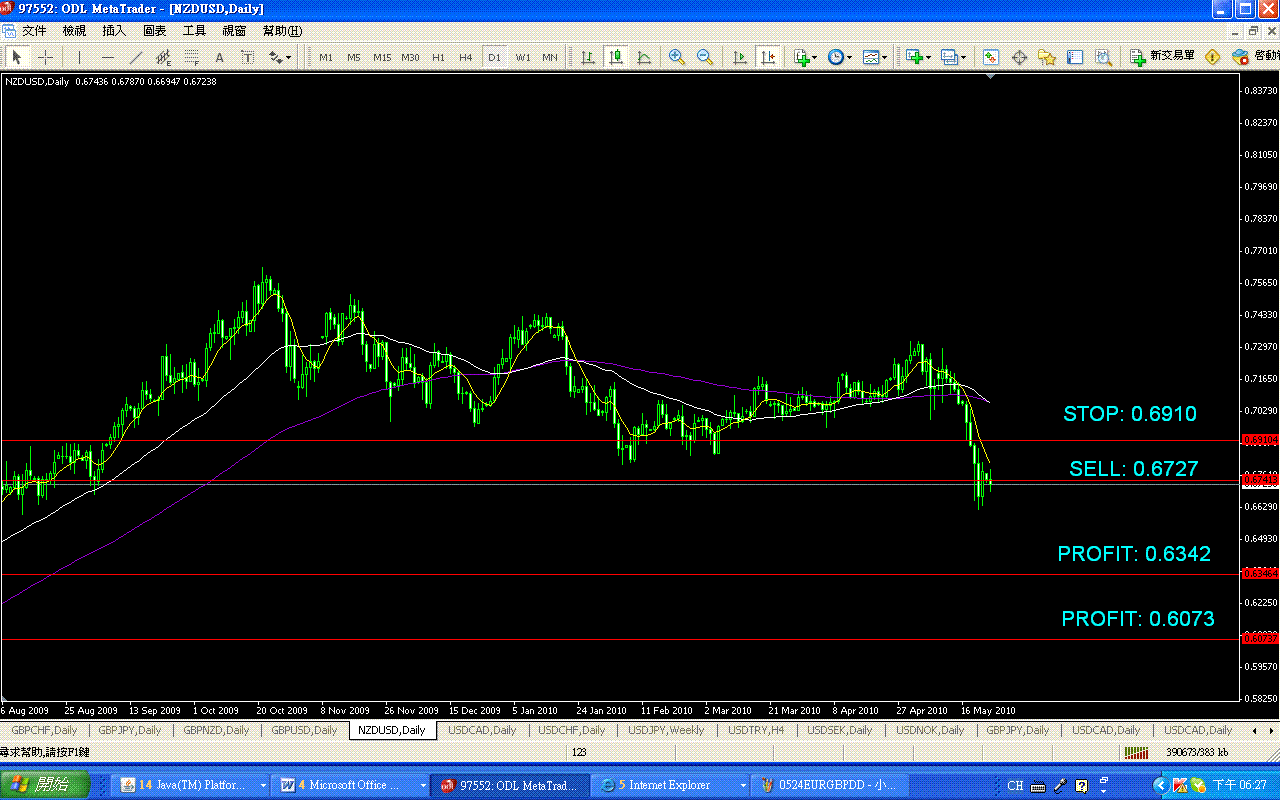Toggle candlestick chart display
Viewport: 1280px width, 800px height.
[x=616, y=57]
